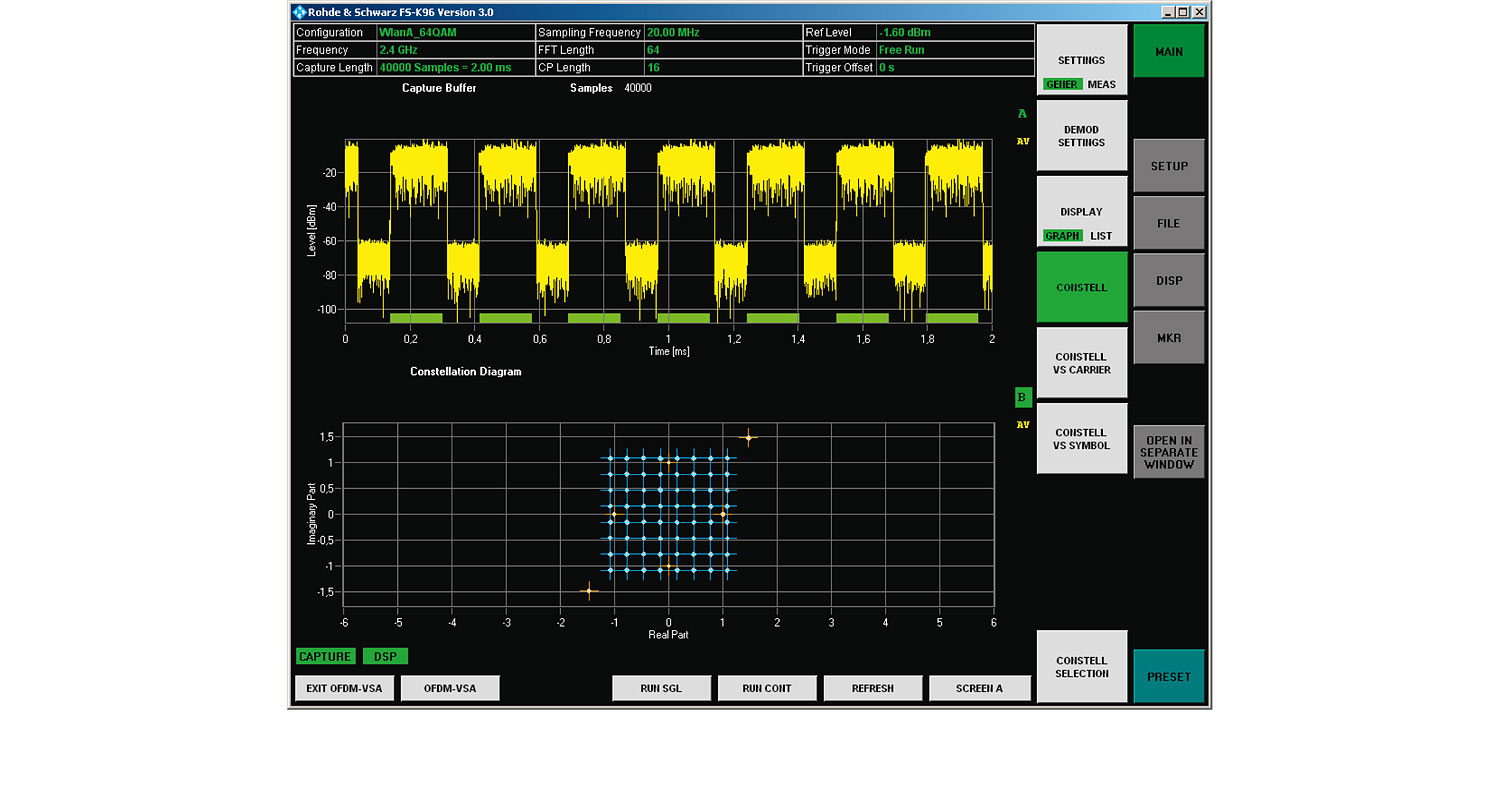Select the CONSTELL VS CARRIER view
This screenshot has width=1500, height=800.
pyautogui.click(x=1081, y=362)
